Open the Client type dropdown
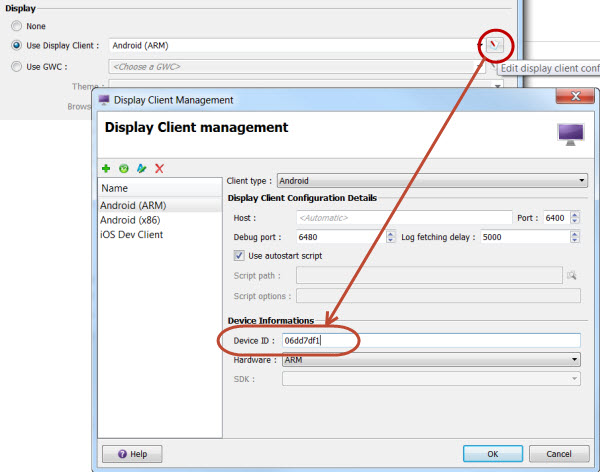600x472 pixels. (432, 181)
